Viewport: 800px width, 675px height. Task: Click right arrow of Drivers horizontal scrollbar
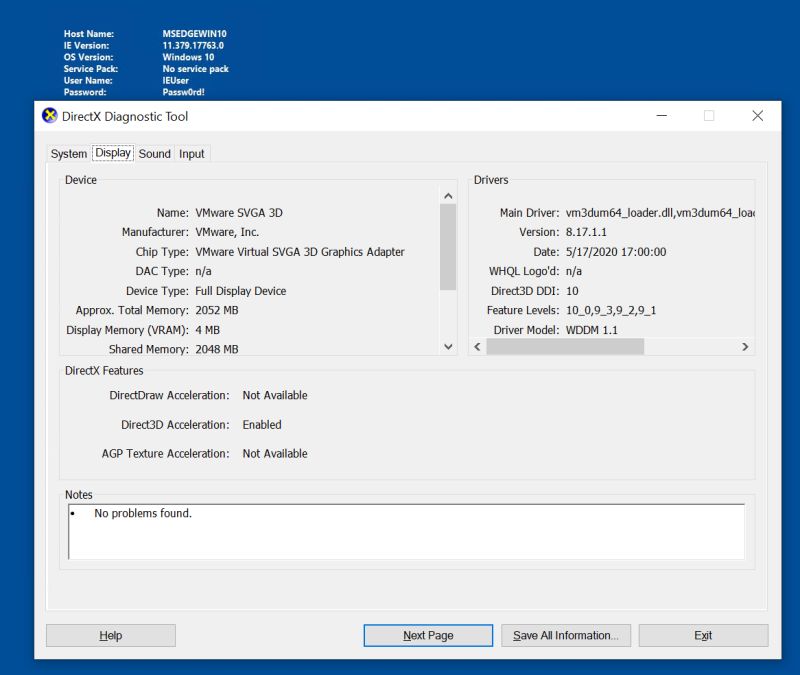(746, 346)
